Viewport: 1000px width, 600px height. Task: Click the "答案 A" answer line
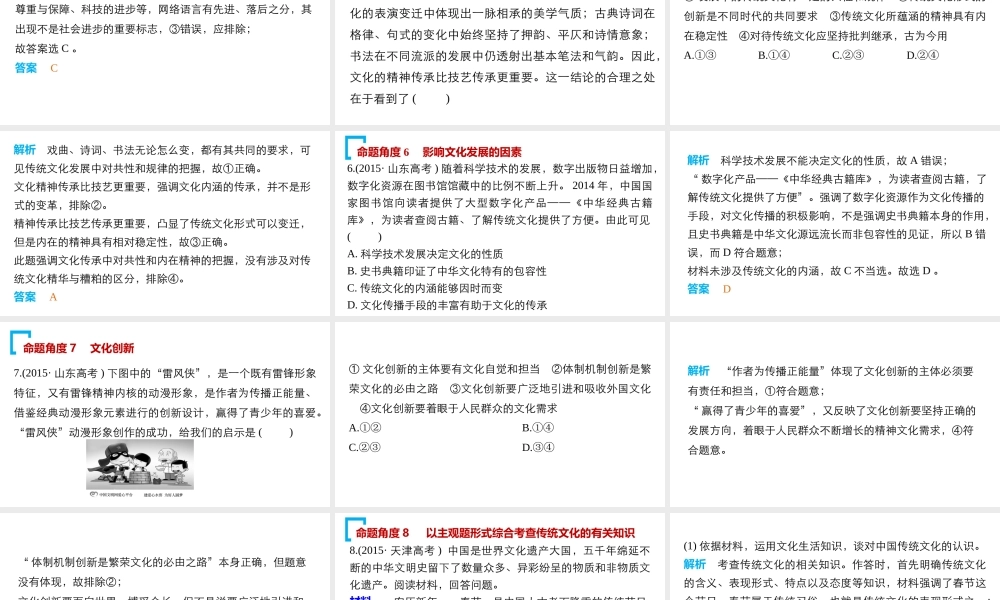(x=36, y=297)
